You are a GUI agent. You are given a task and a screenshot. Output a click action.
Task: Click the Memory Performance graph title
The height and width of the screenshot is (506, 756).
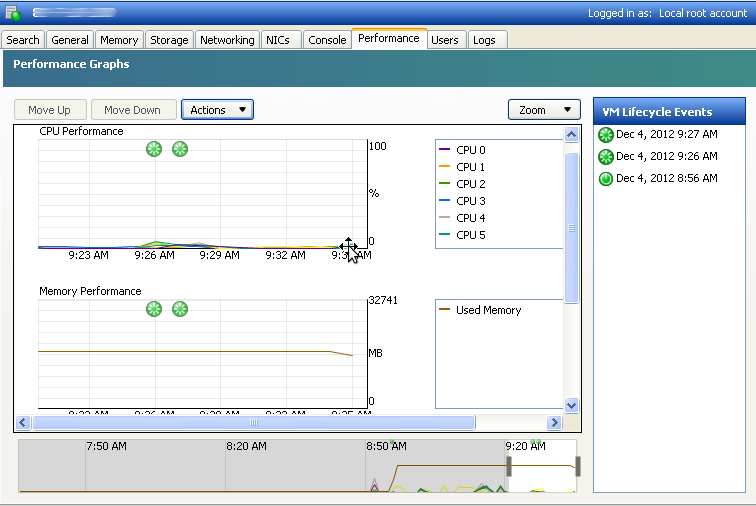pos(90,291)
